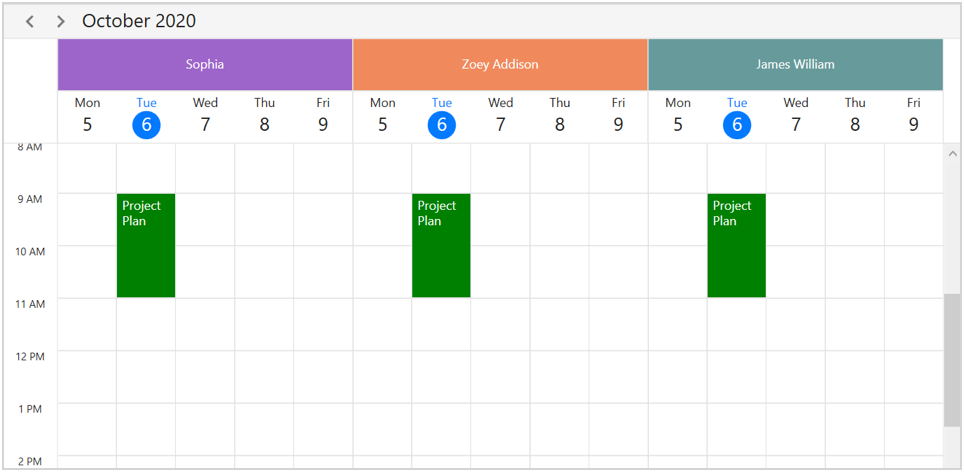Click Tuesday 6 under James William
964x472 pixels.
coord(737,124)
